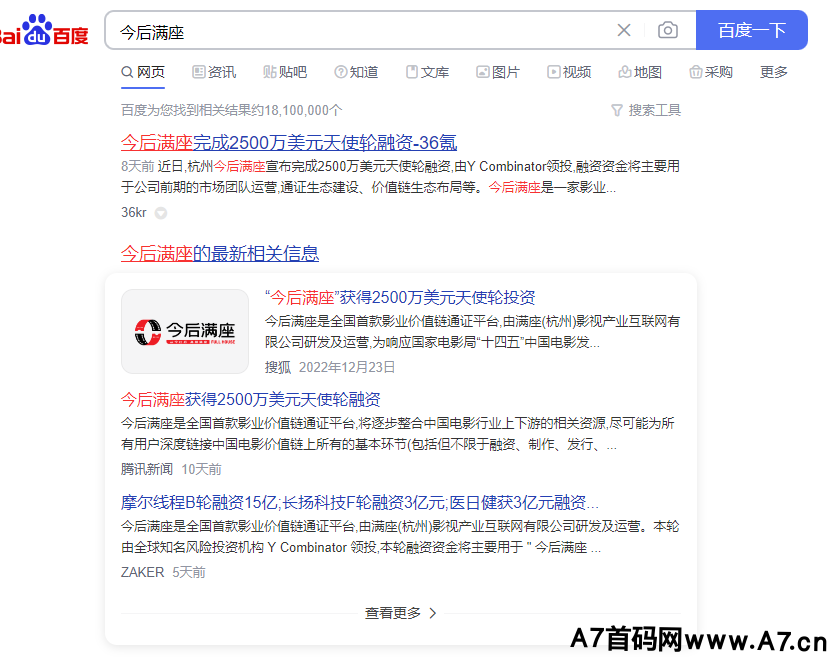
Task: Click the Baidu logo
Action: click(45, 31)
